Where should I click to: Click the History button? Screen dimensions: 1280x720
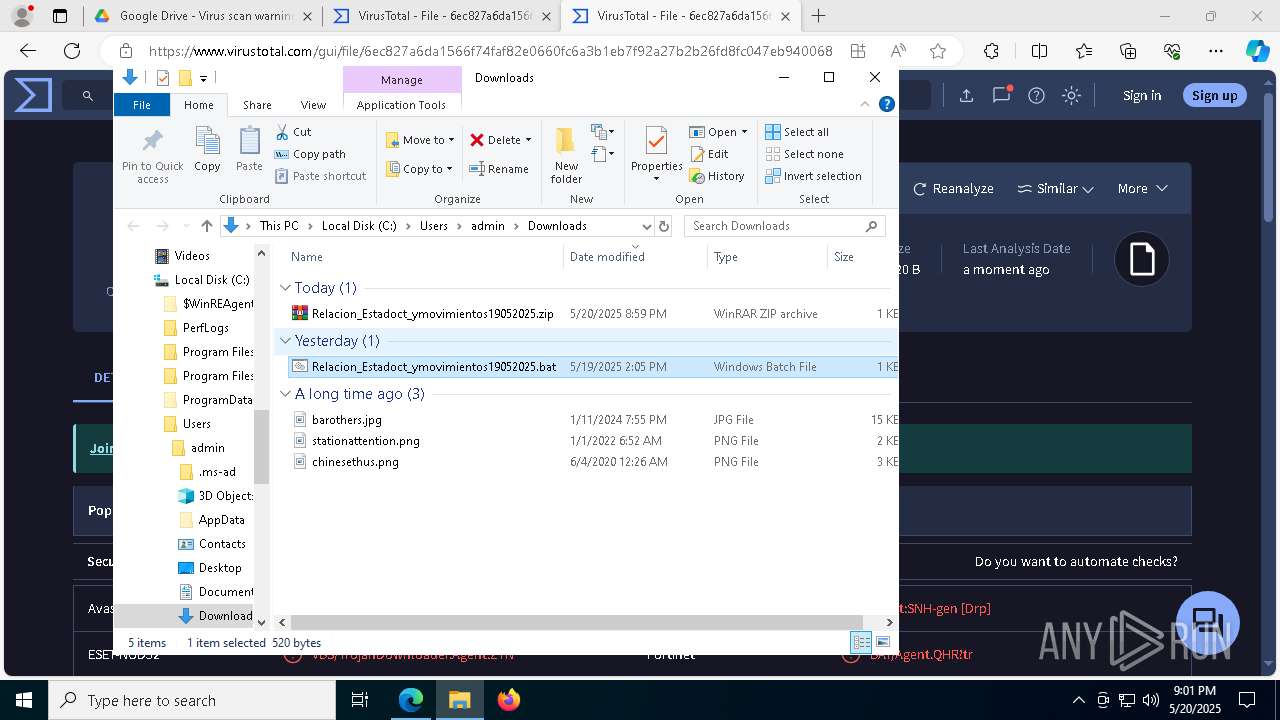[x=717, y=176]
